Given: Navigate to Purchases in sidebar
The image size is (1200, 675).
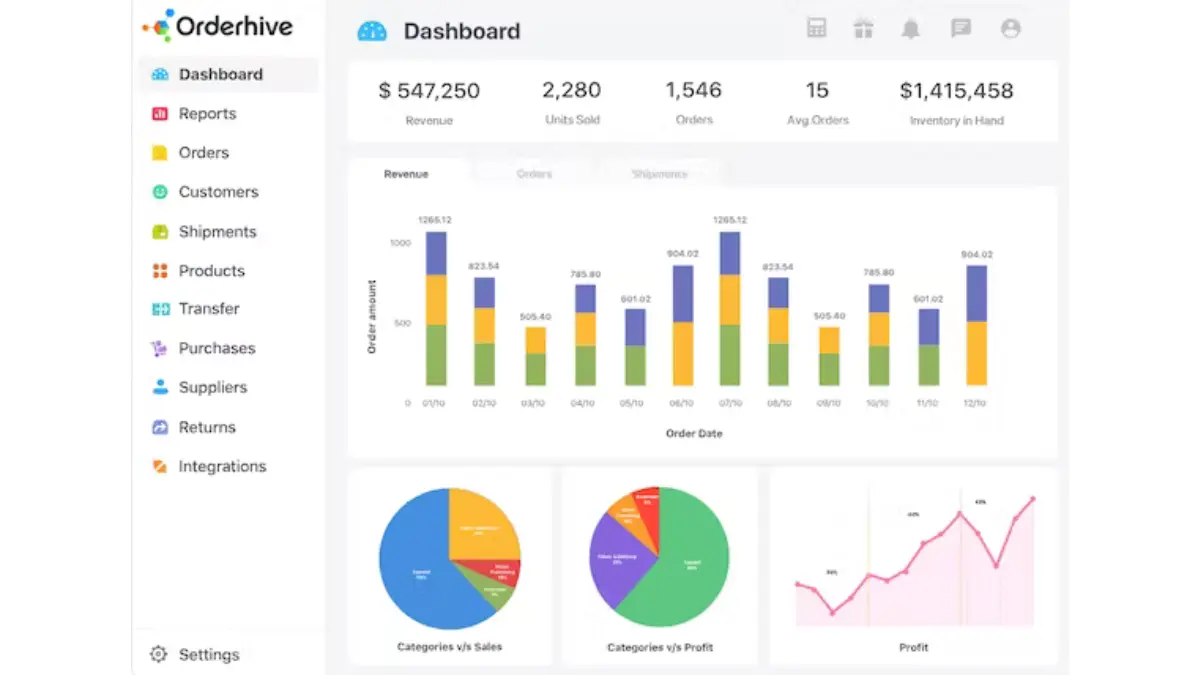Looking at the screenshot, I should pyautogui.click(x=216, y=348).
